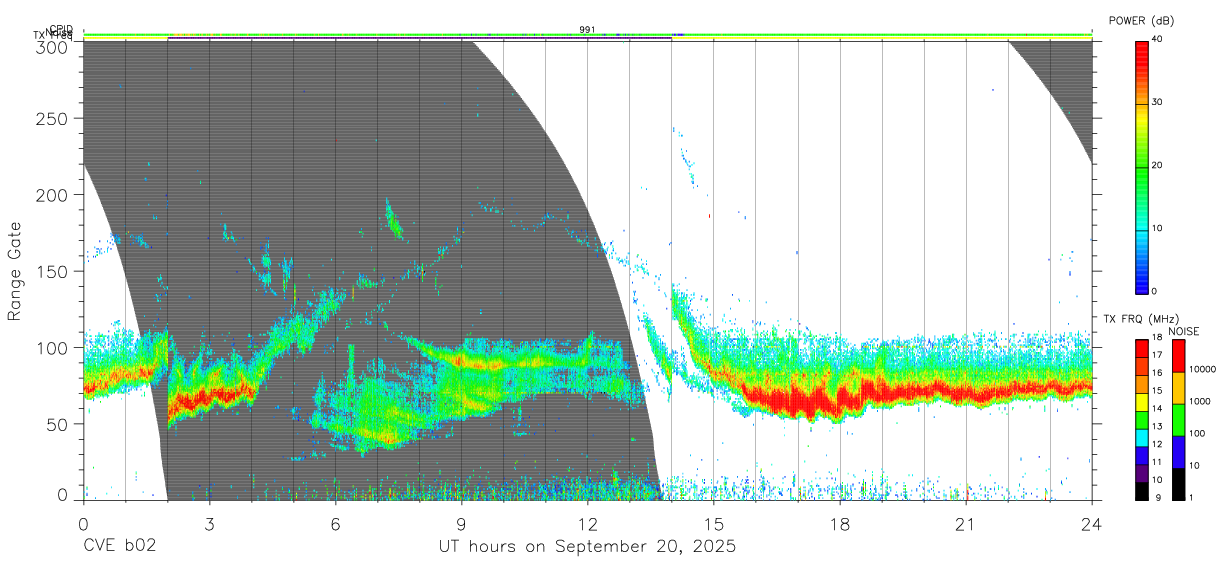This screenshot has height=567, width=1228.
Task: Click the 100 tick label on Range Gate axis
Action: pyautogui.click(x=51, y=348)
